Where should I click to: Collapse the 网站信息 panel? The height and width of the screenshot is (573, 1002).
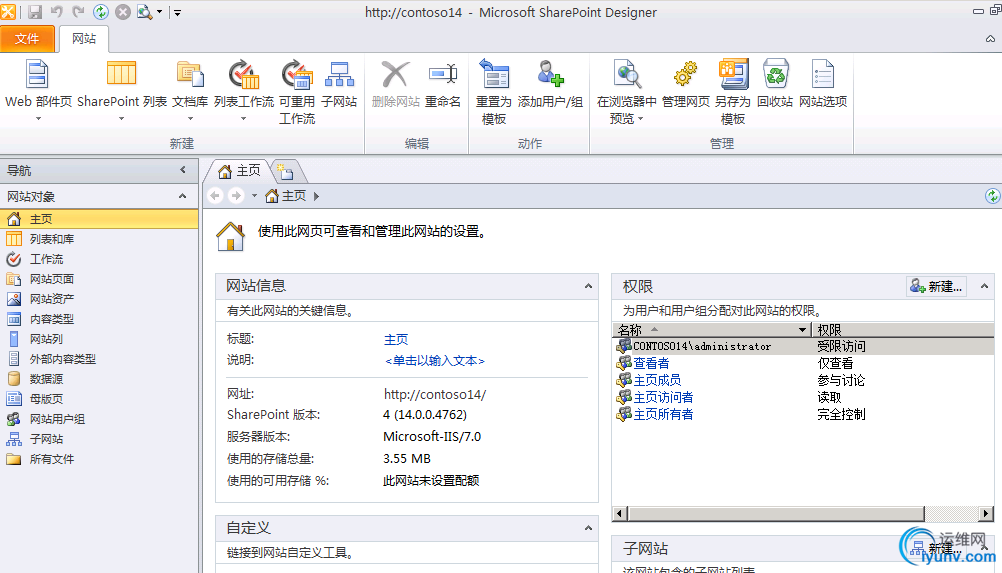point(588,286)
